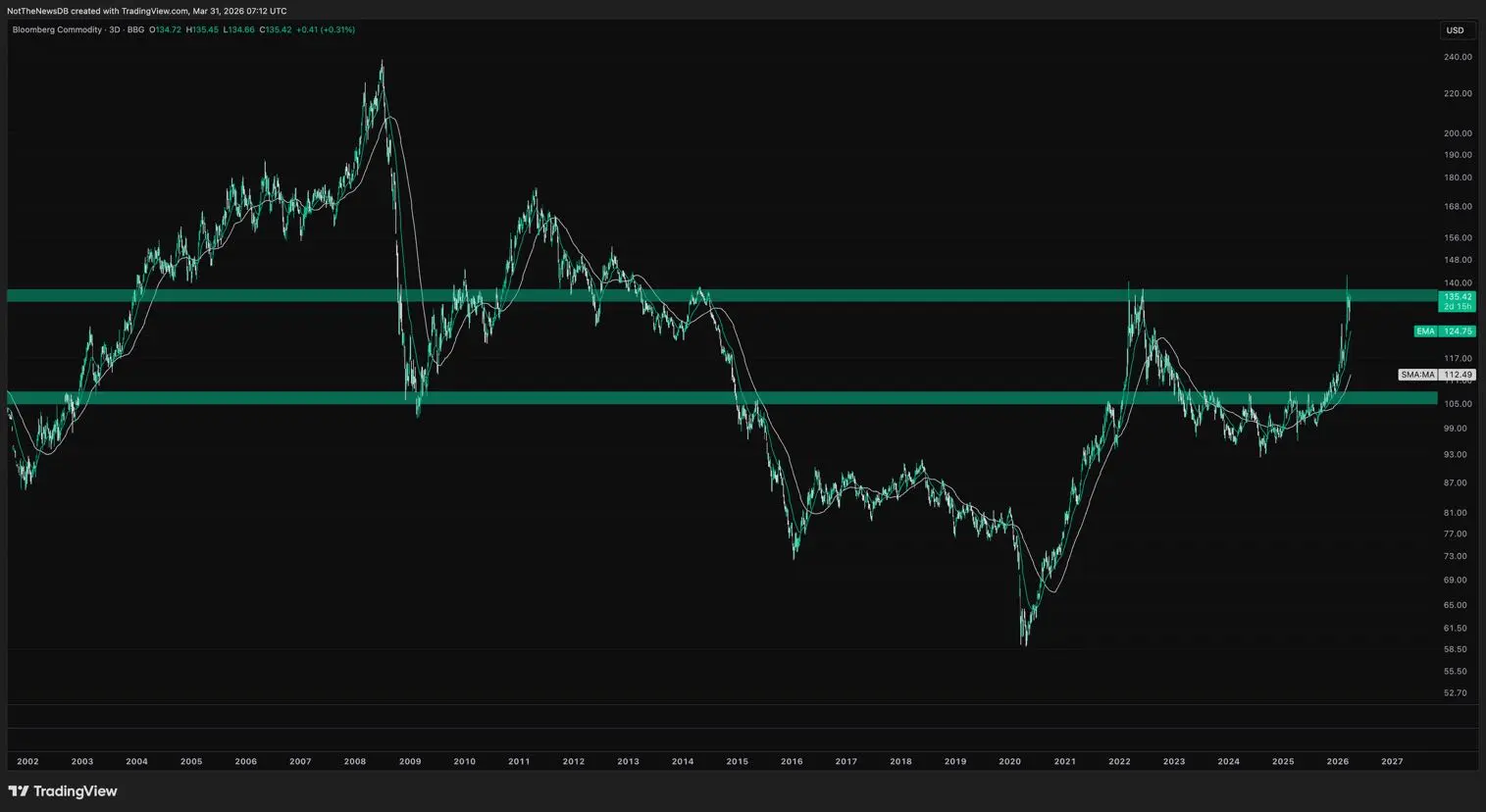Click the 73.00 price axis label
The width and height of the screenshot is (1486, 812).
click(1456, 556)
